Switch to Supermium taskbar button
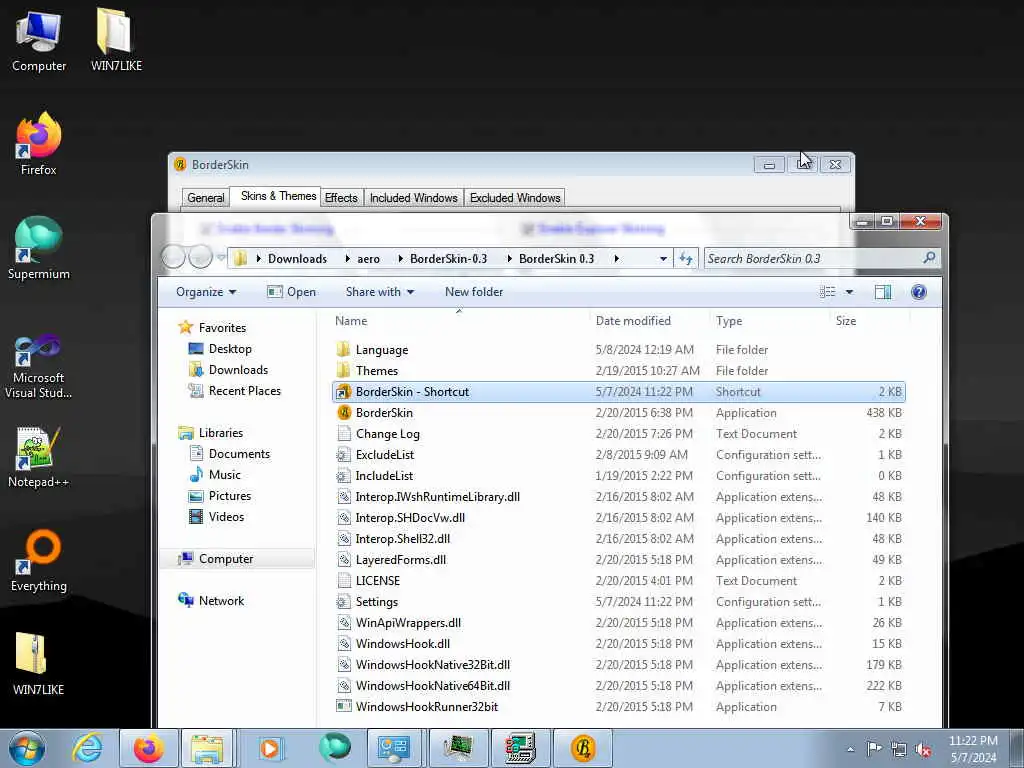 point(334,748)
